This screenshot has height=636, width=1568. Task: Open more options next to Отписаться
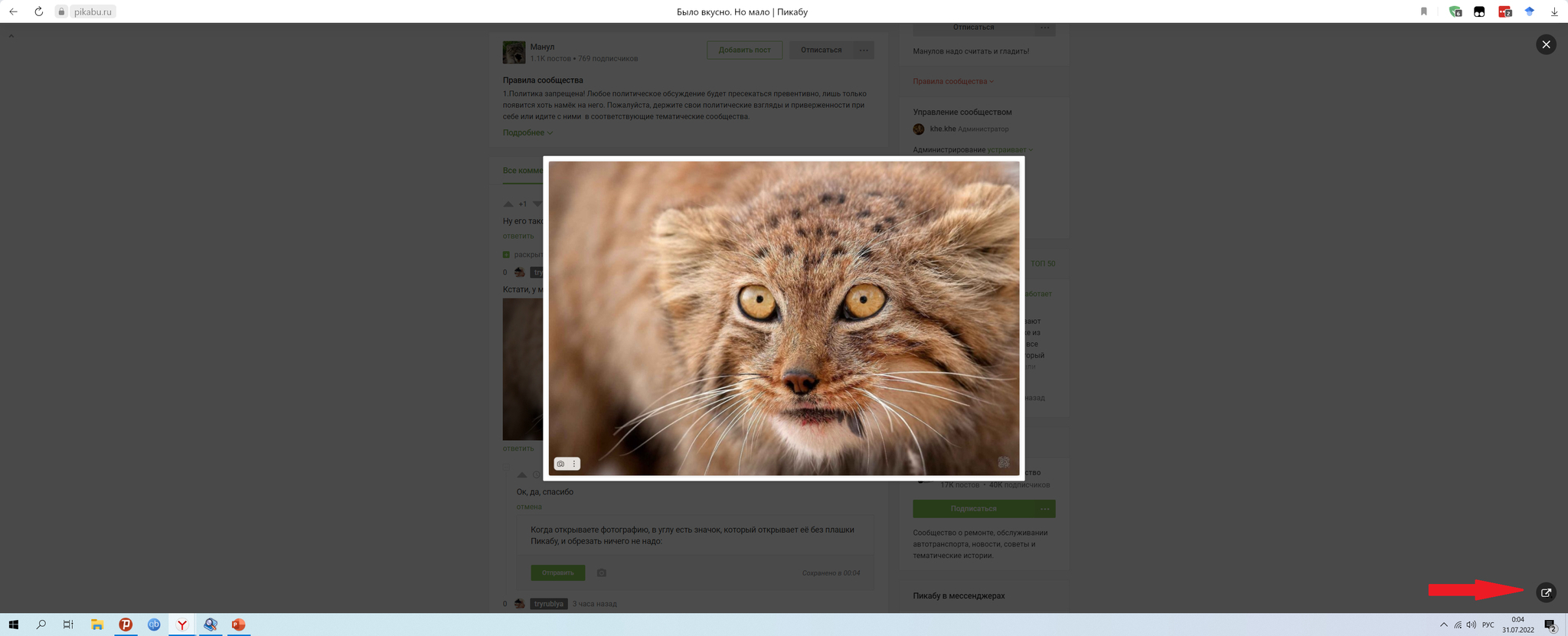point(864,51)
